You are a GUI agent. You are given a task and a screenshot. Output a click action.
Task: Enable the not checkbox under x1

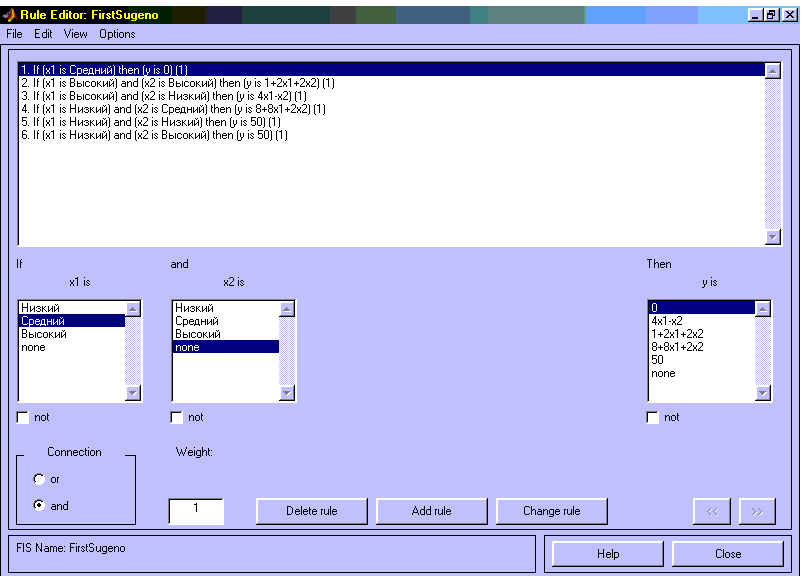click(x=23, y=418)
